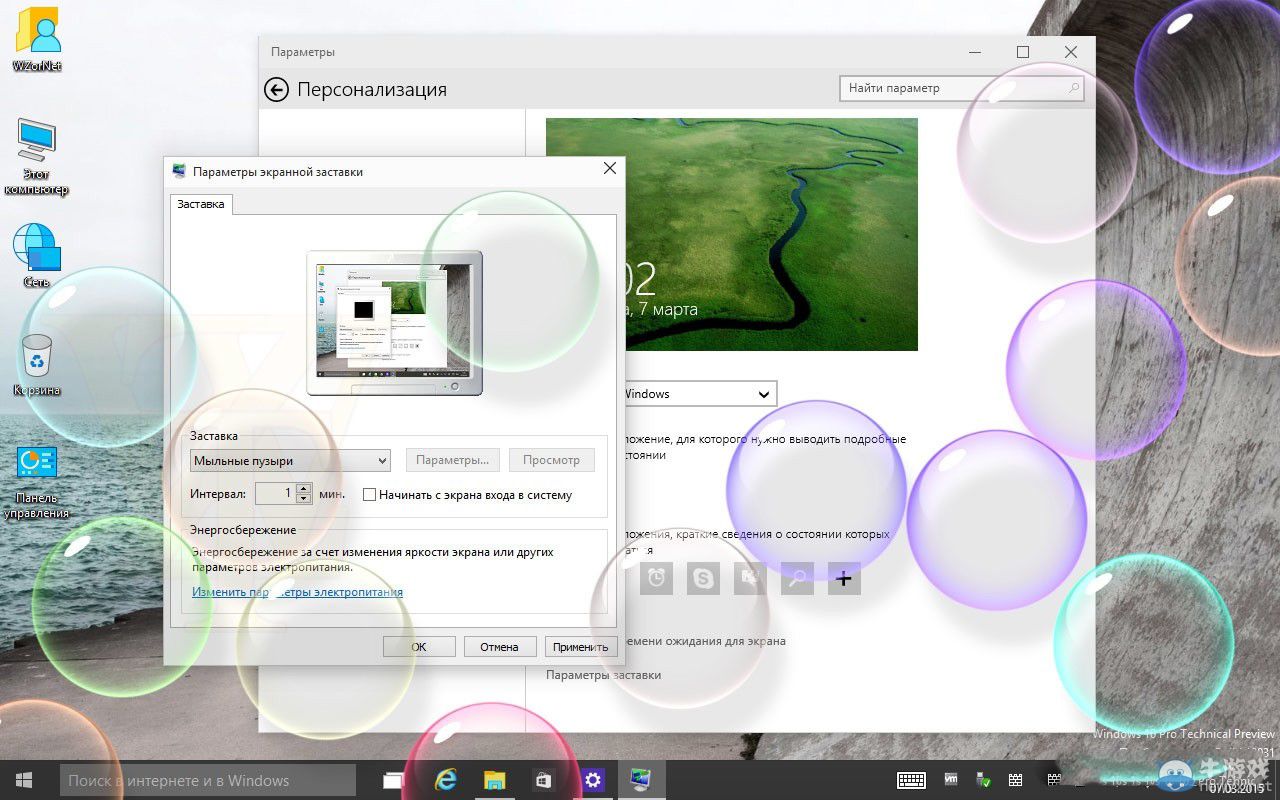This screenshot has width=1280, height=800.
Task: Open File Explorer from the taskbar
Action: click(494, 780)
